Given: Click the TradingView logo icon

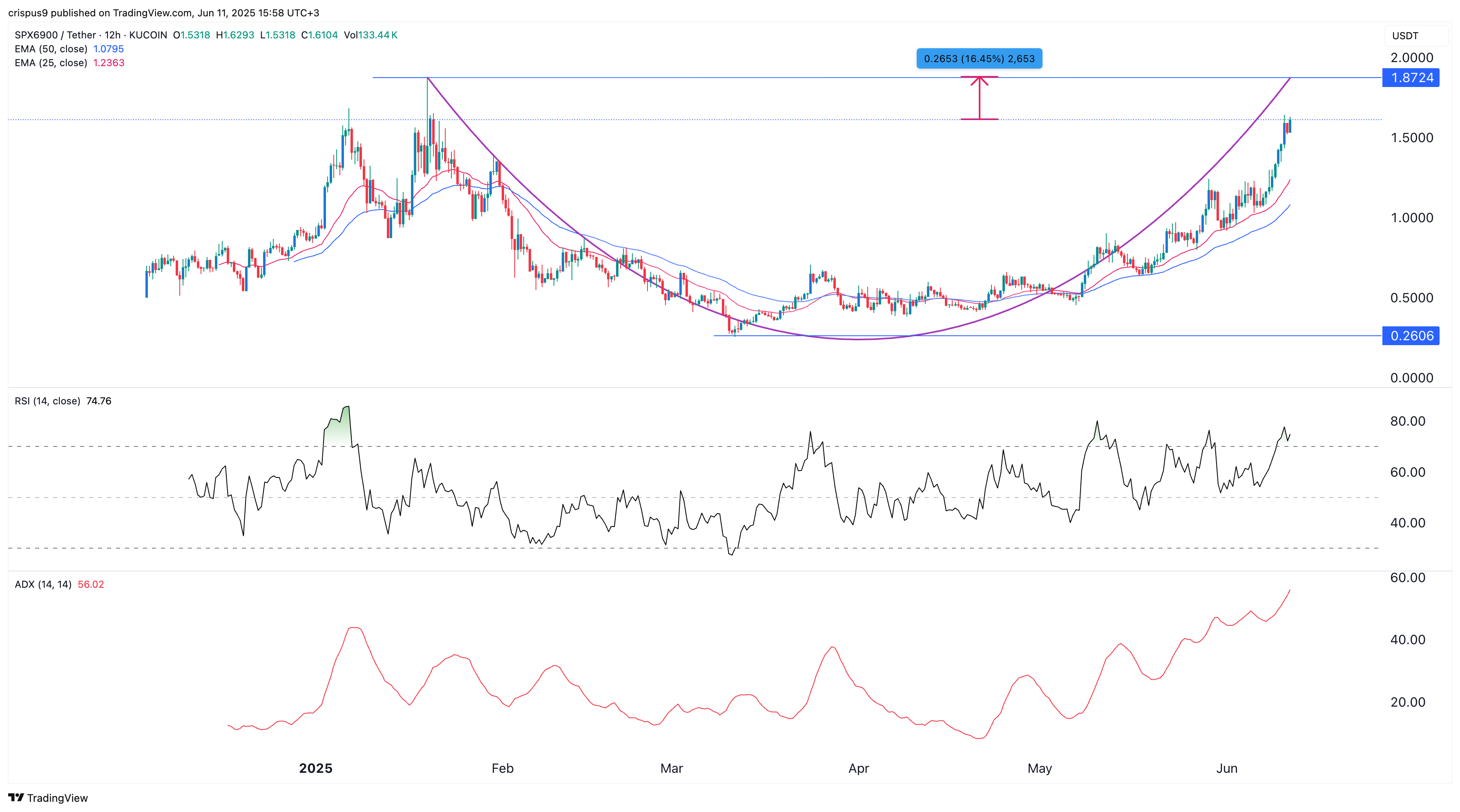Looking at the screenshot, I should (16, 797).
